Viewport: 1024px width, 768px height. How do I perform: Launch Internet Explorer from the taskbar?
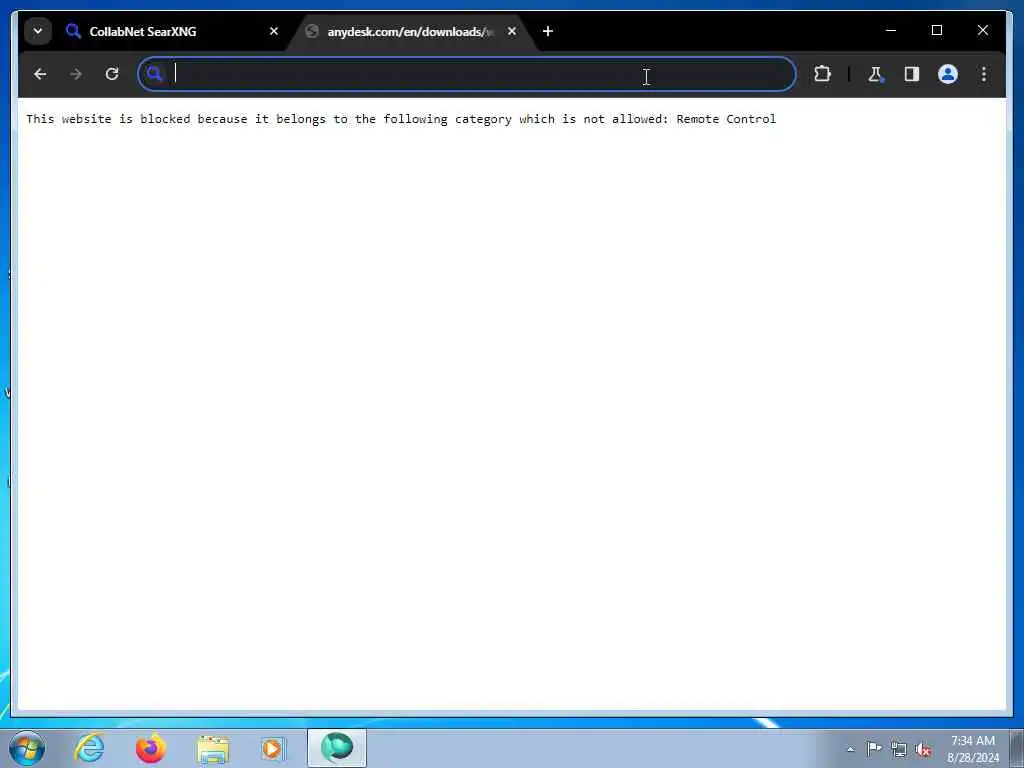pos(89,748)
